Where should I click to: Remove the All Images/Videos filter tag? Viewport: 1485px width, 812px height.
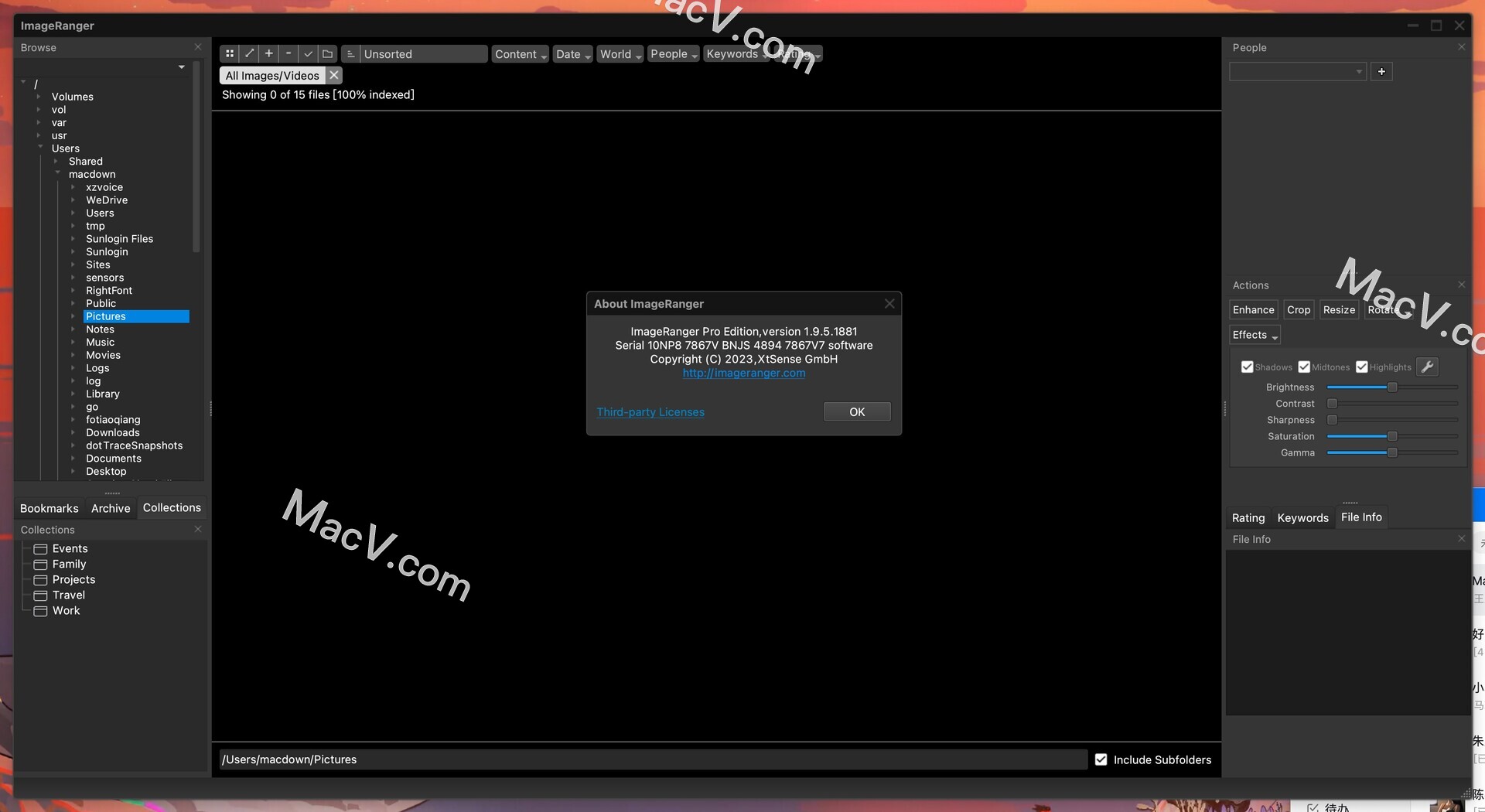point(333,75)
